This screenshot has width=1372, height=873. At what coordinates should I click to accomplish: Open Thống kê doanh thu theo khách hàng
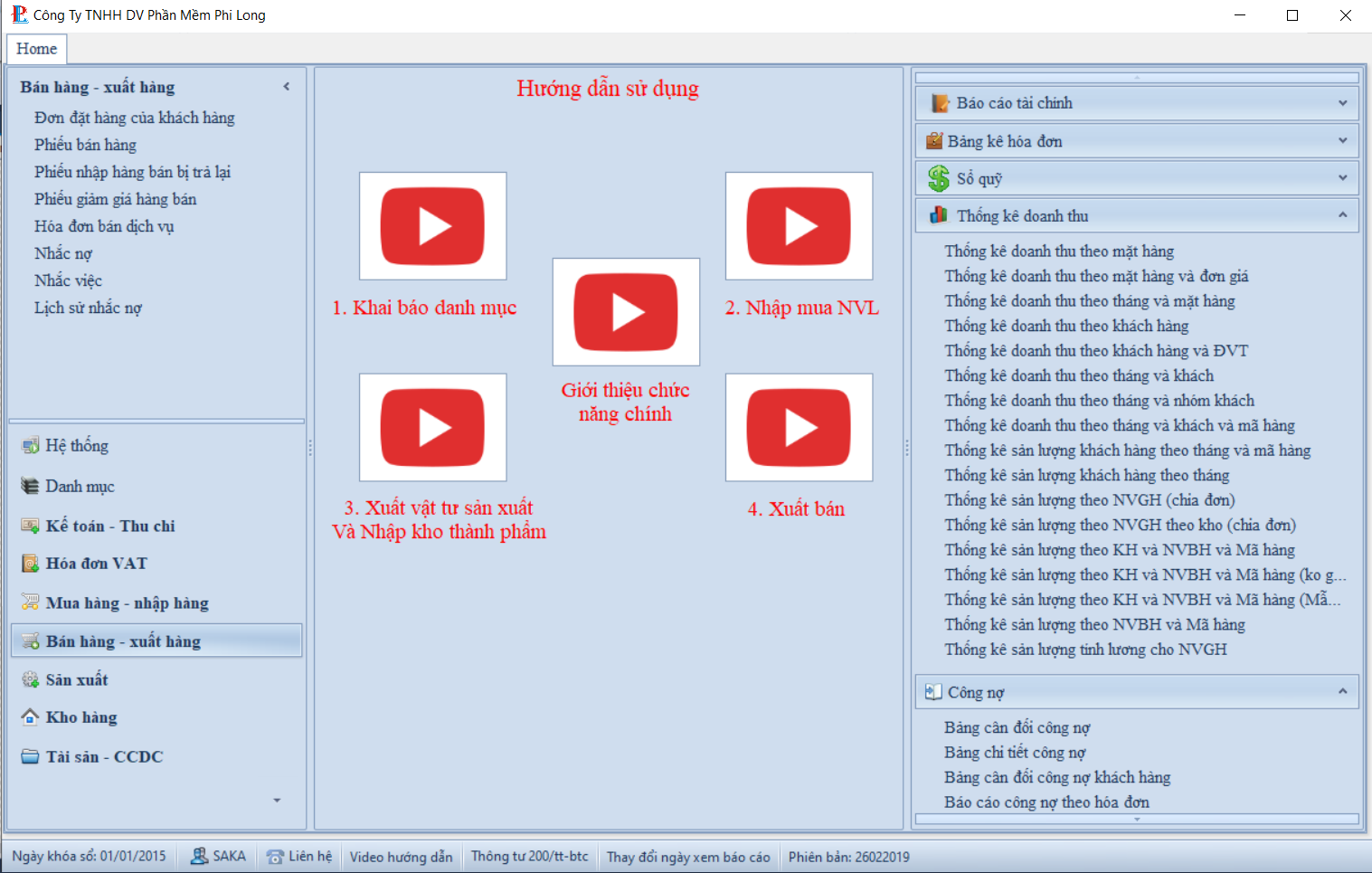(x=1066, y=326)
